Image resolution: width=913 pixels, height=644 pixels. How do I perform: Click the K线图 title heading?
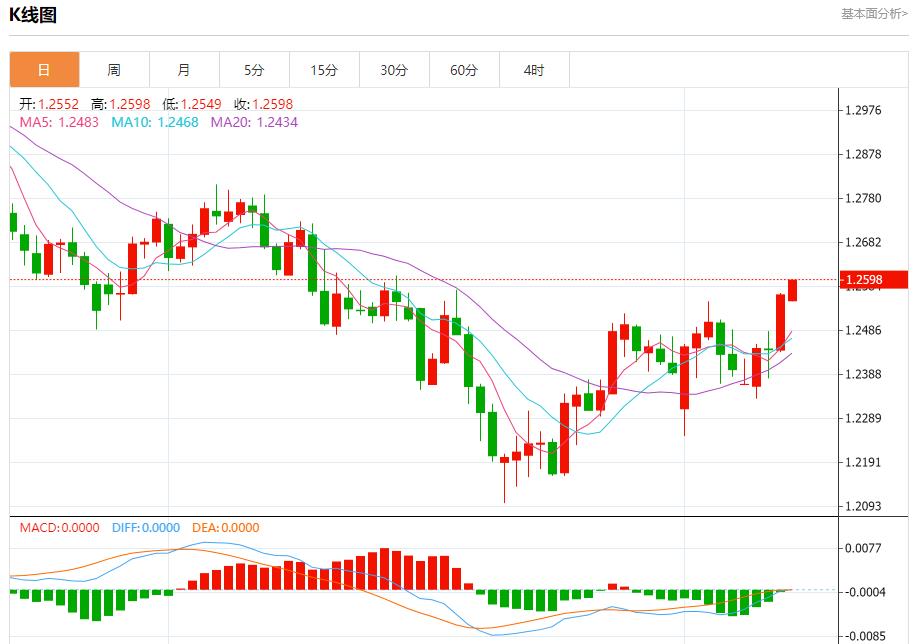(33, 15)
